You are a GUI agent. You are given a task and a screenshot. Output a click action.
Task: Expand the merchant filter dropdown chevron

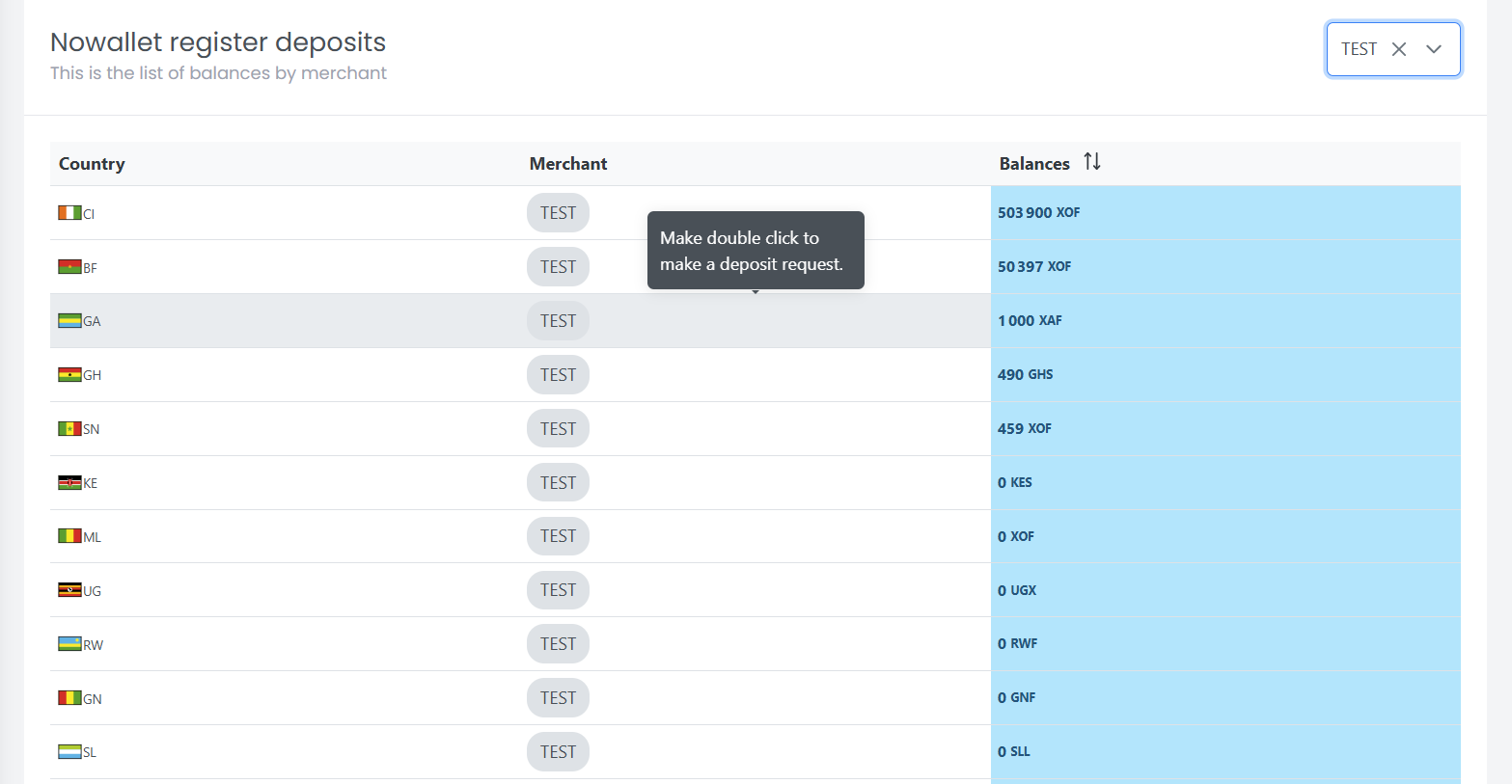coord(1434,49)
